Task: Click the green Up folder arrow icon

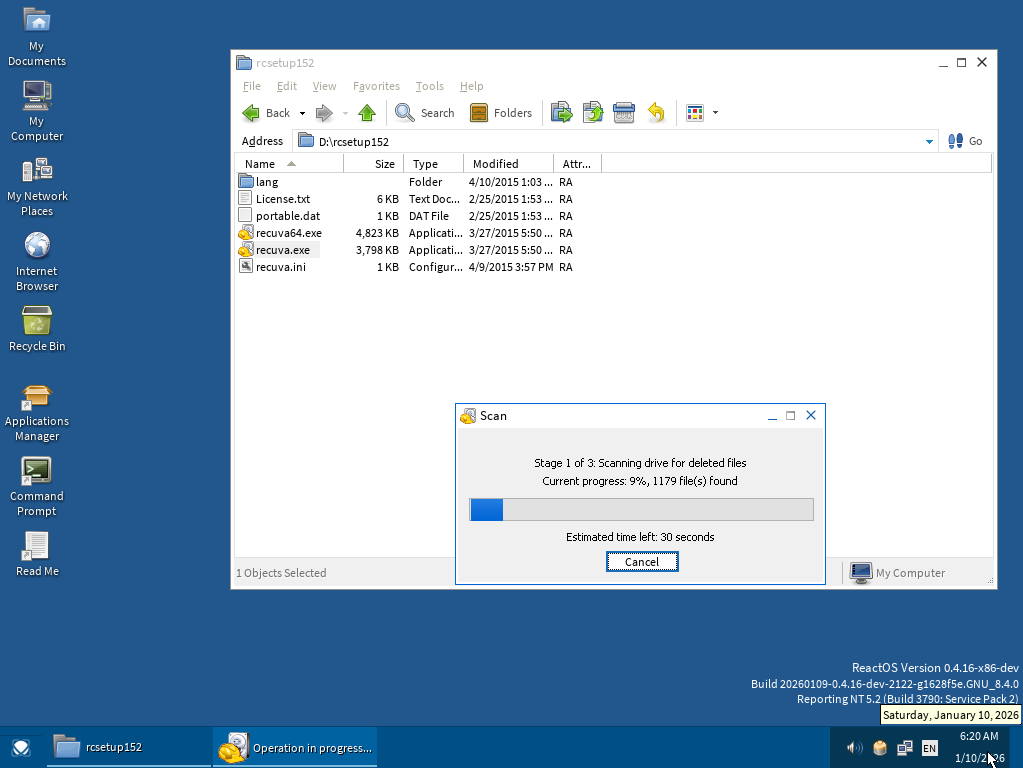Action: pyautogui.click(x=367, y=113)
